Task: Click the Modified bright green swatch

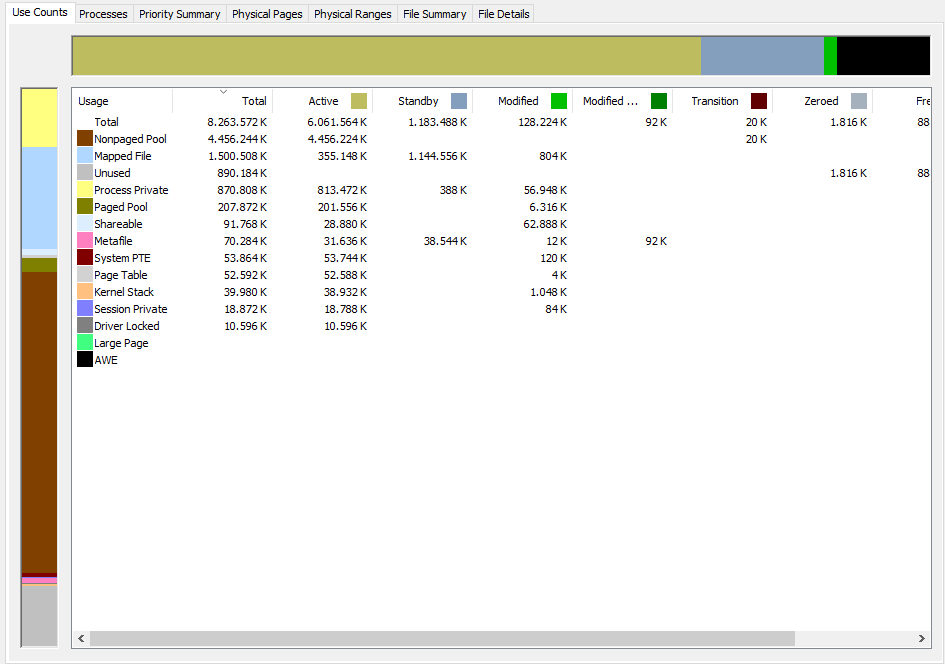Action: point(559,101)
